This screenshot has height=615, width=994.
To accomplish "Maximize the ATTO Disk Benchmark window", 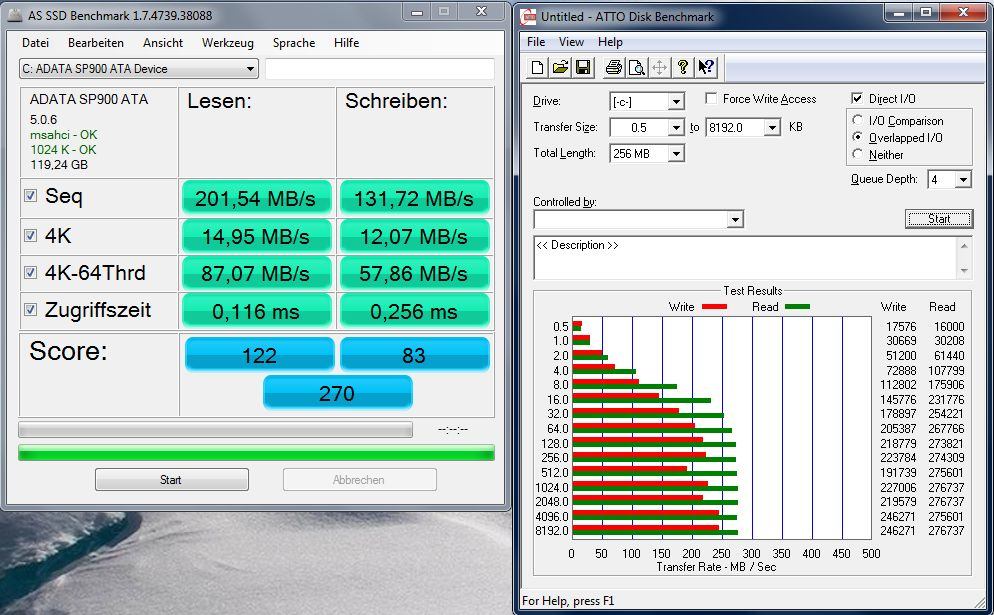I will tap(926, 12).
